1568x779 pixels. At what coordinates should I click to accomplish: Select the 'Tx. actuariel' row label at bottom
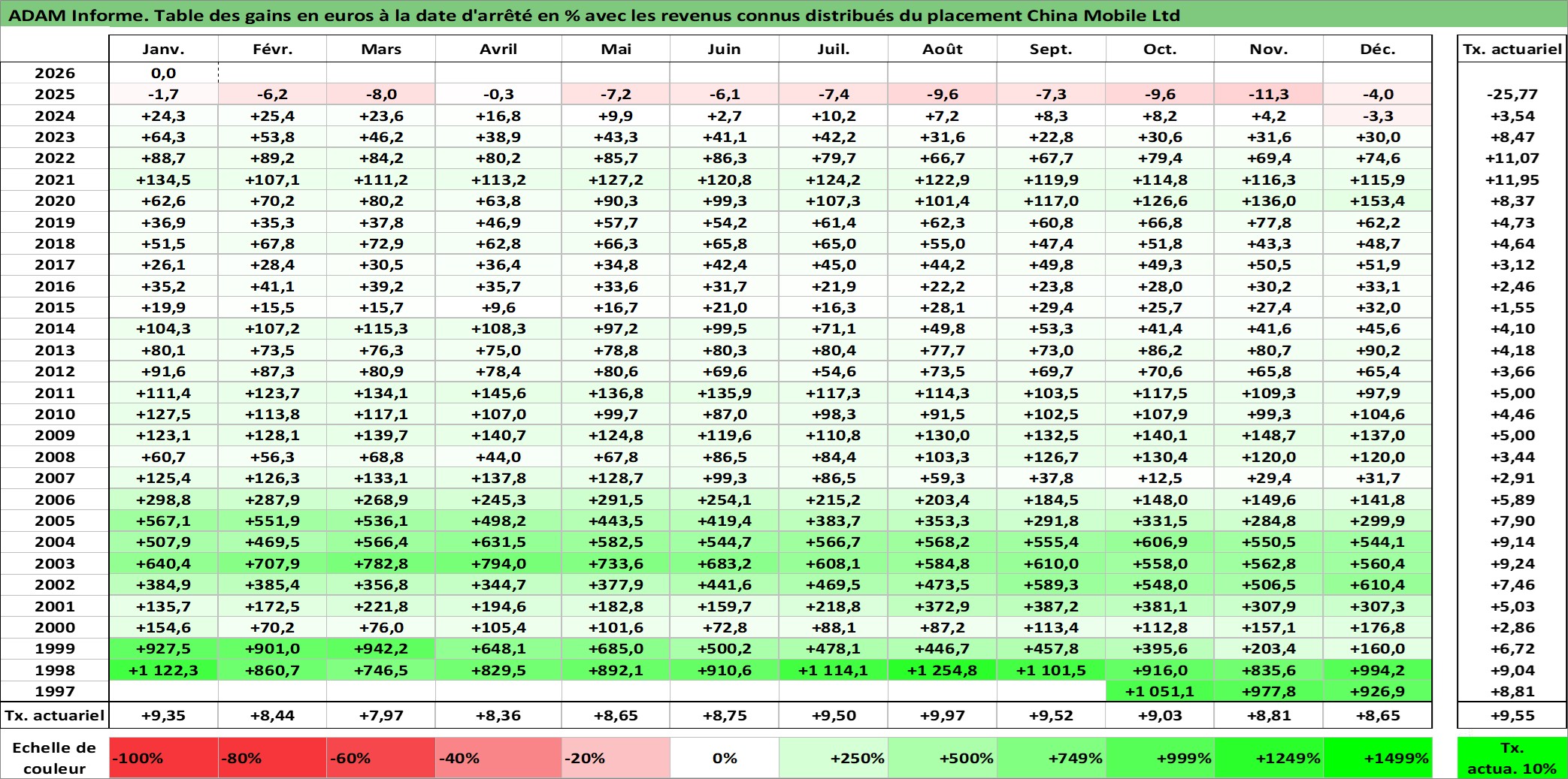55,716
